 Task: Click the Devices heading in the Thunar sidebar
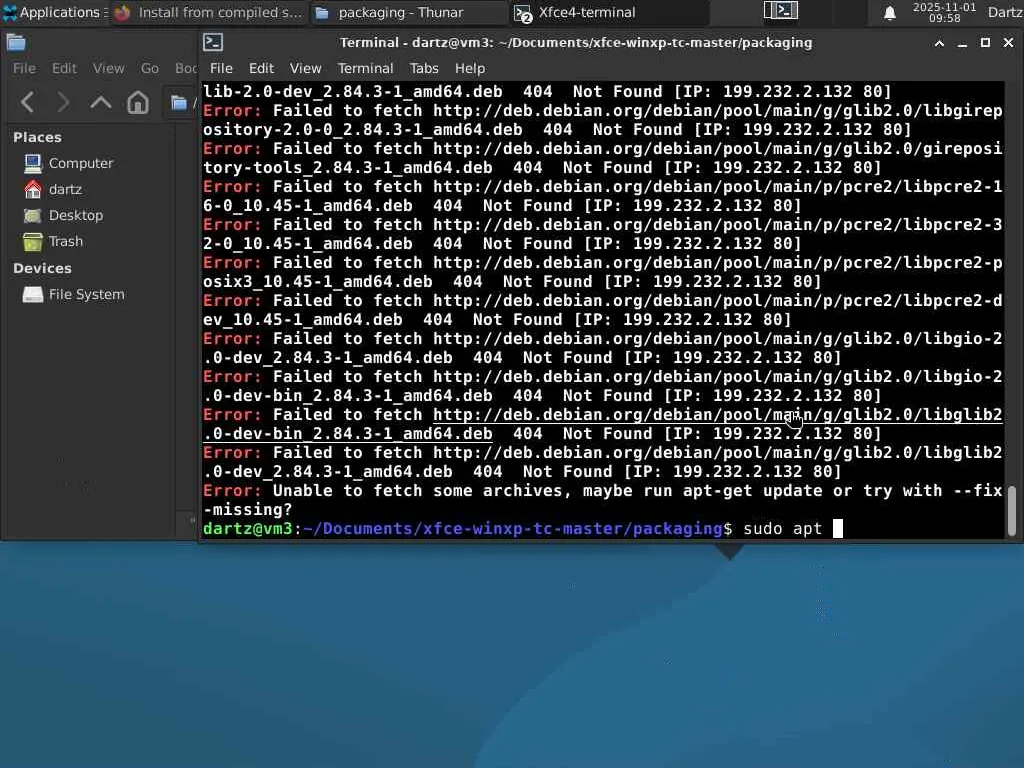42,268
